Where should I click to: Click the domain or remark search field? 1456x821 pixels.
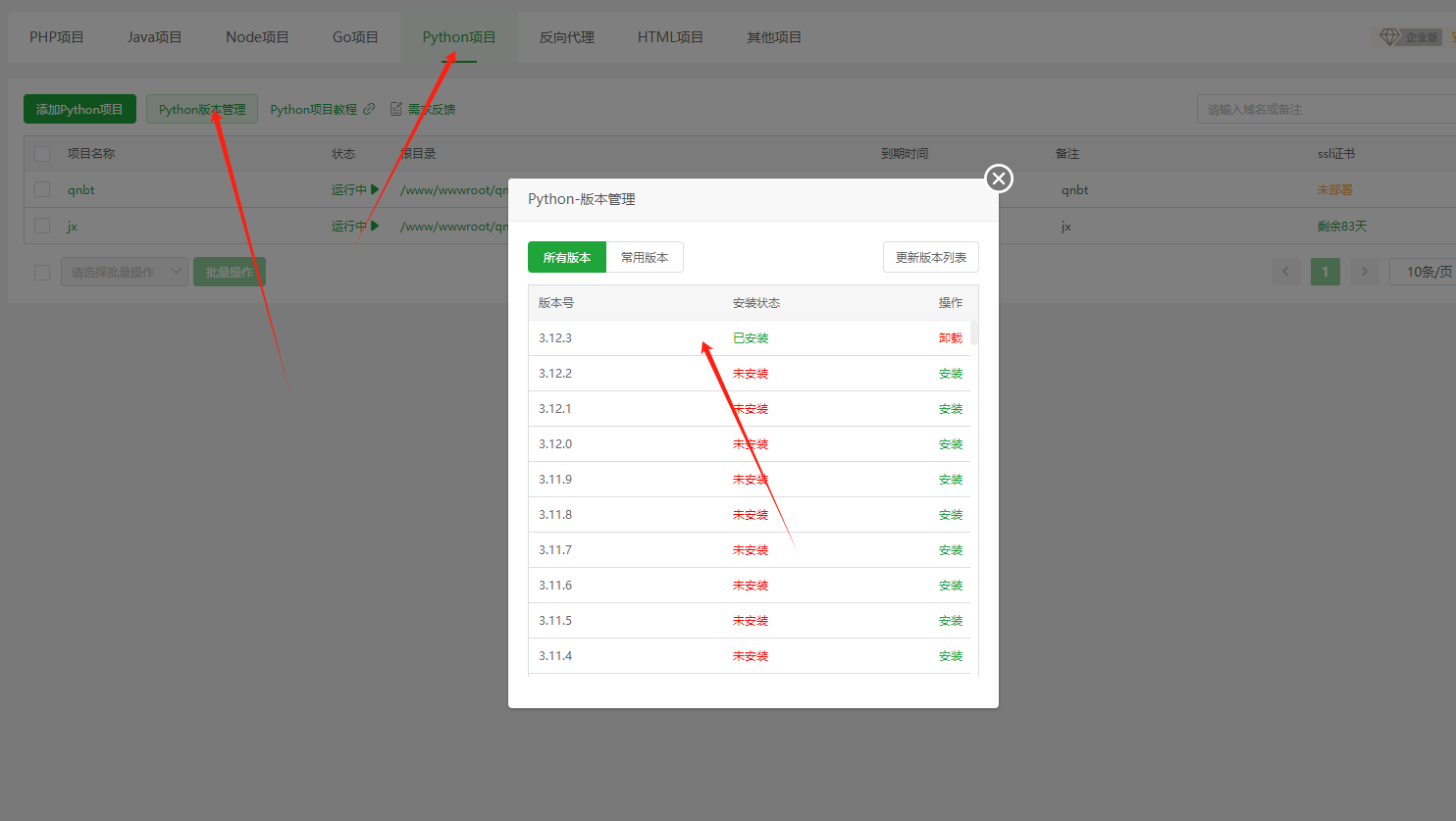(1325, 109)
